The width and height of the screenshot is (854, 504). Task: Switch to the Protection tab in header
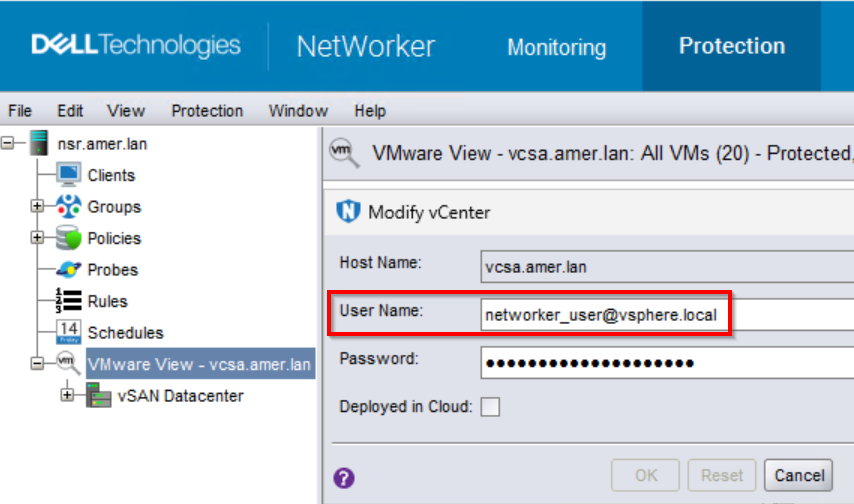731,46
